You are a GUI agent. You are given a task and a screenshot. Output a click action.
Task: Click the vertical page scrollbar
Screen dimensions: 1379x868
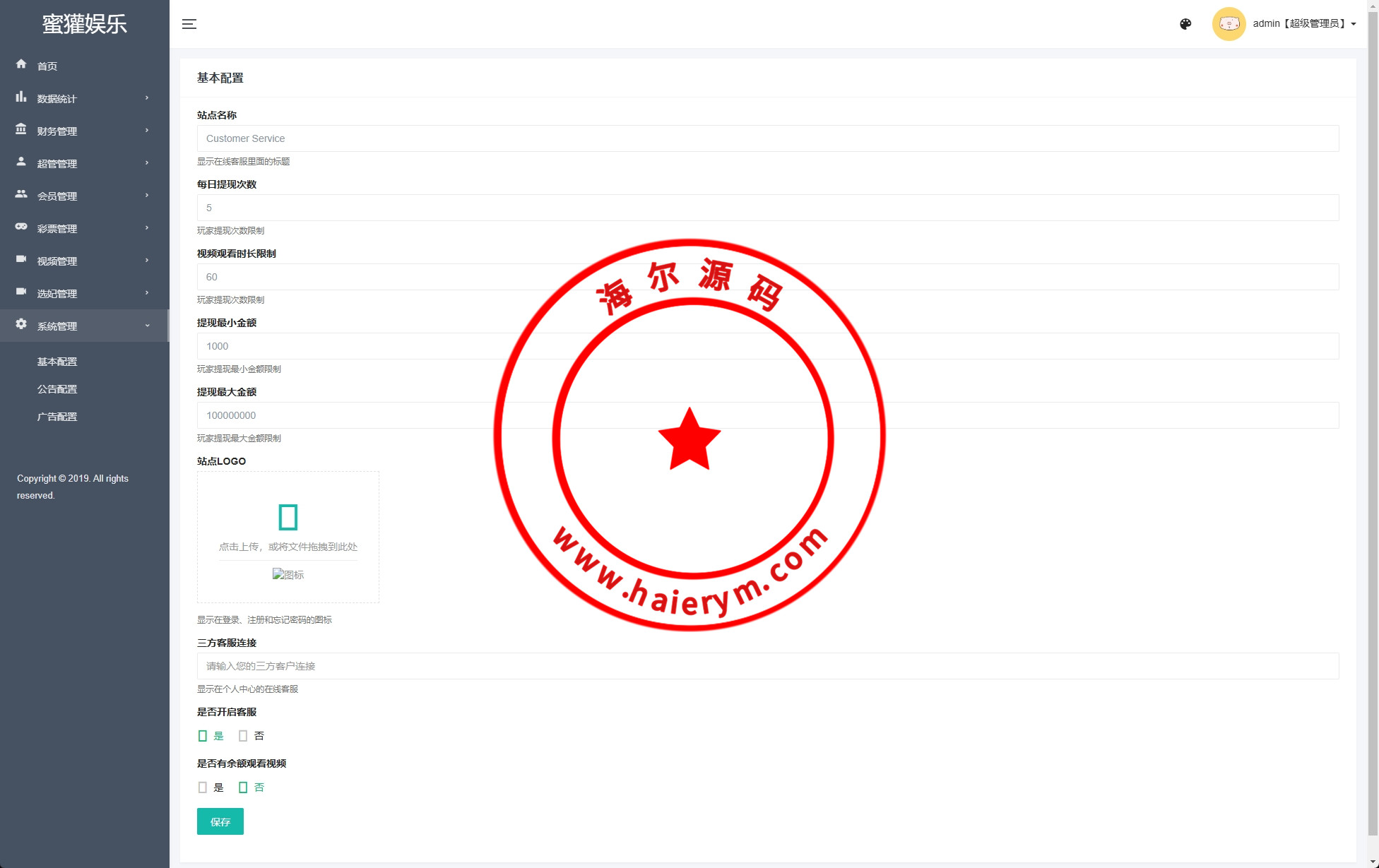click(1373, 424)
